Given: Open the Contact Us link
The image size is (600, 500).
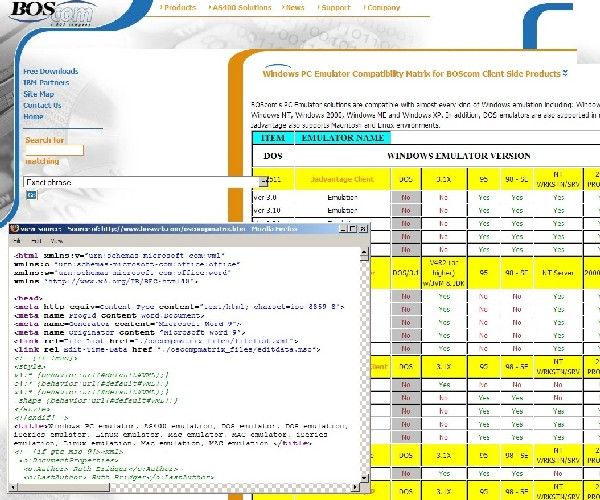Looking at the screenshot, I should 42,105.
